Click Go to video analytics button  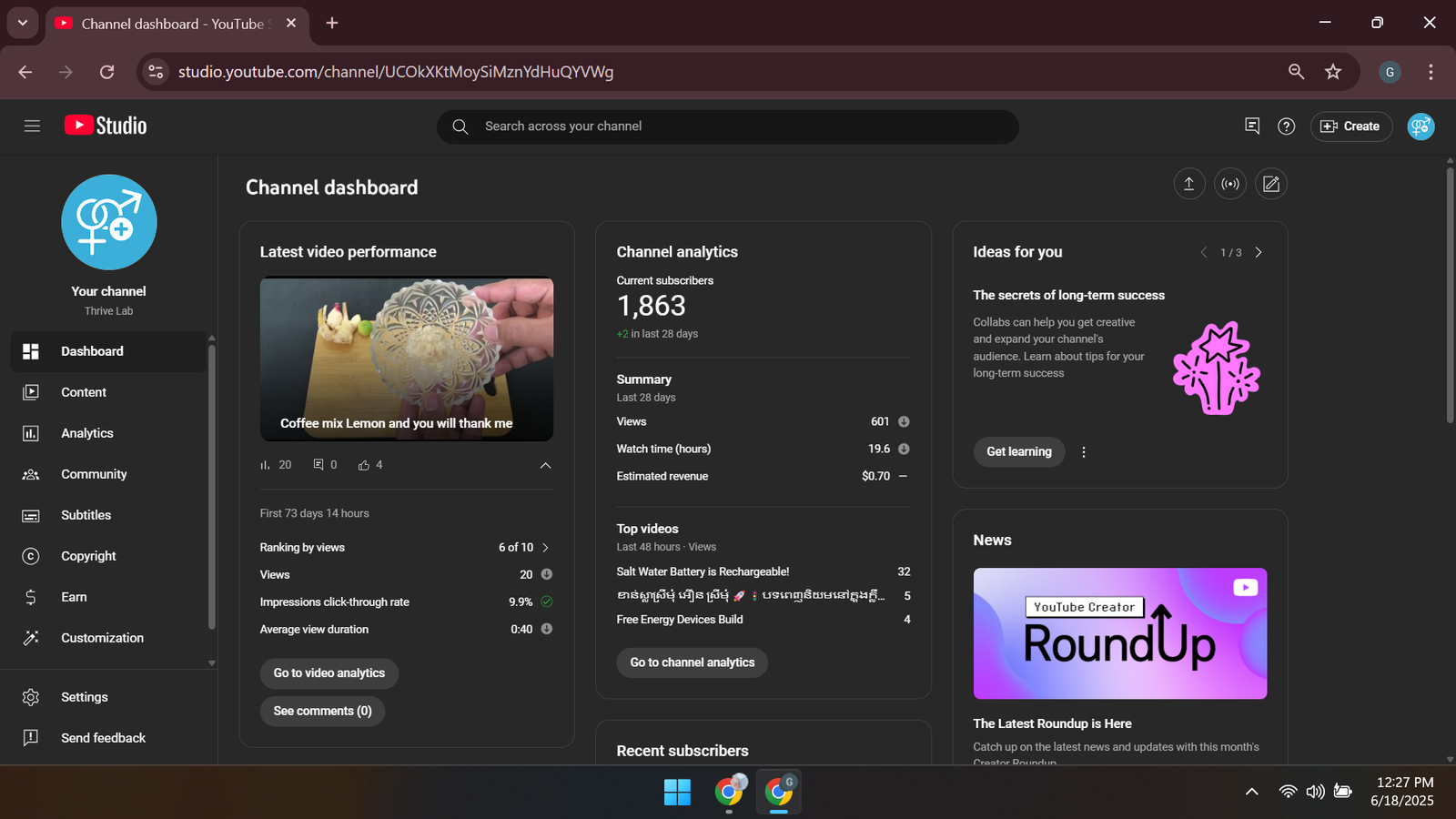(329, 673)
